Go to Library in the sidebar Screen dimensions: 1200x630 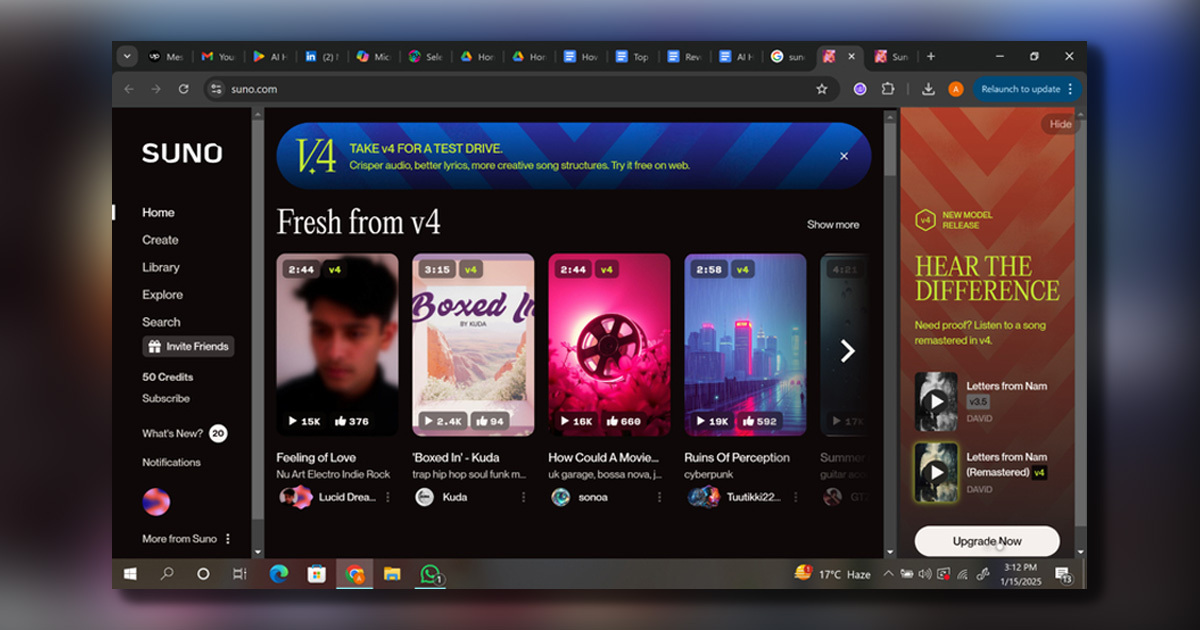click(x=161, y=267)
